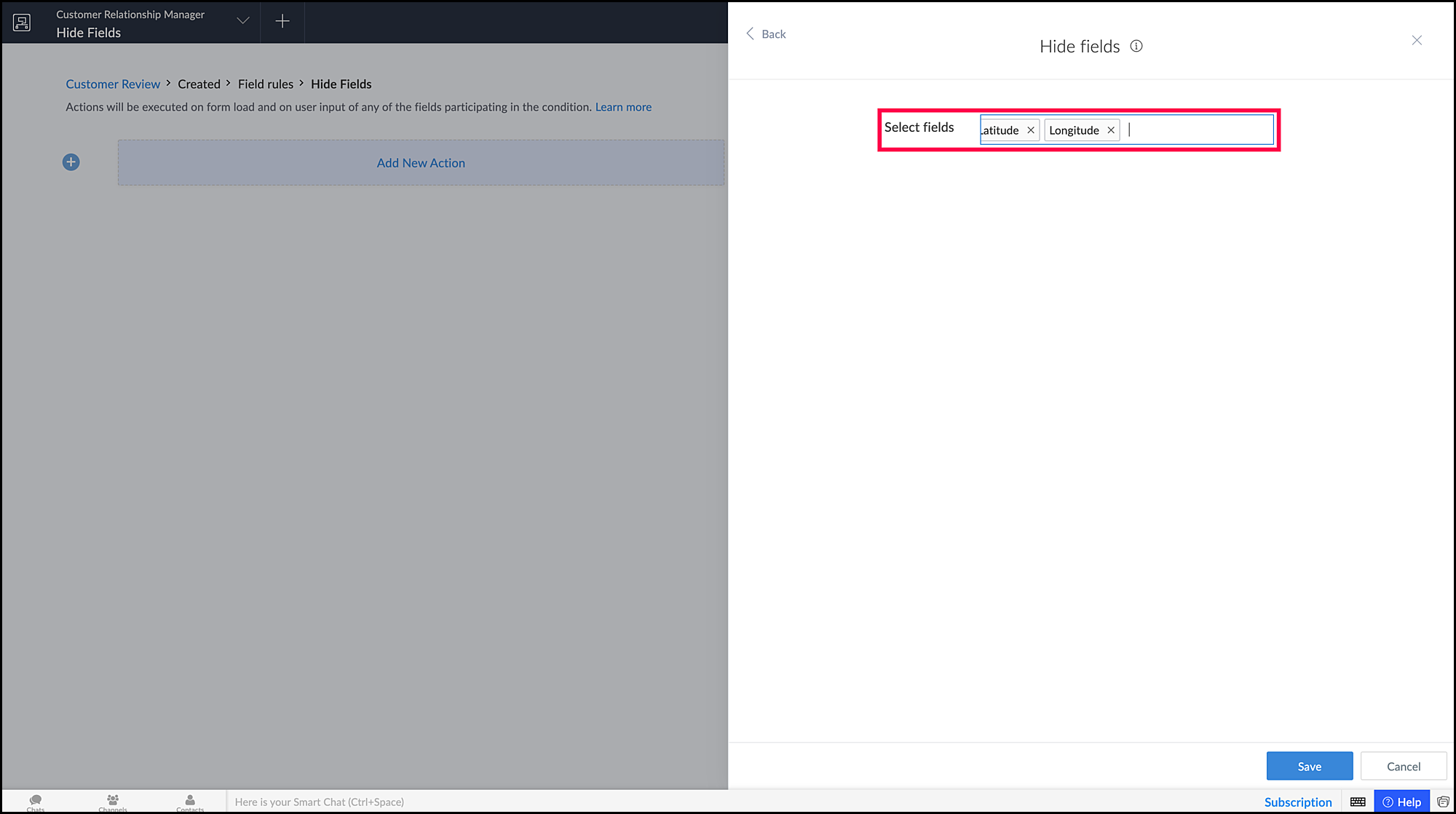Open the Customer Review breadcrumb link

click(x=113, y=84)
